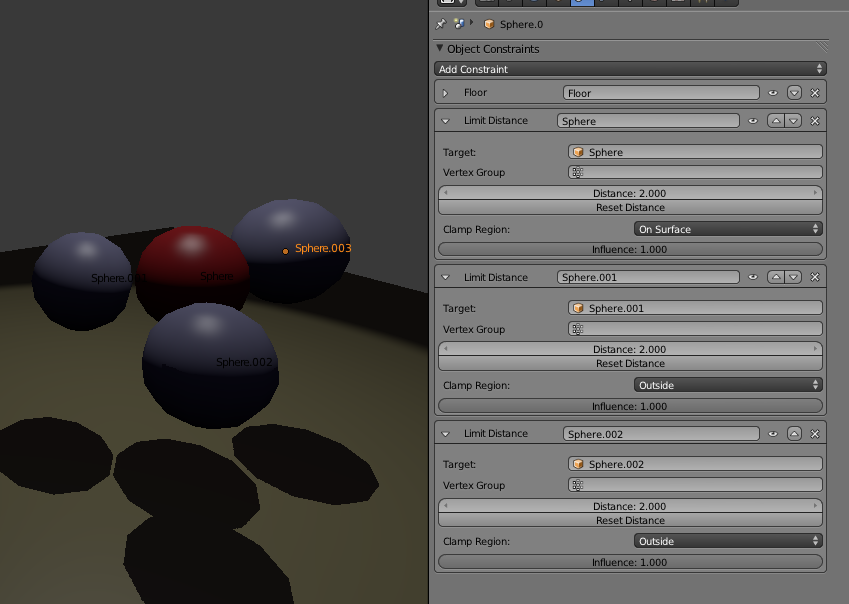Move the Sphere.001 constraint down

794,277
